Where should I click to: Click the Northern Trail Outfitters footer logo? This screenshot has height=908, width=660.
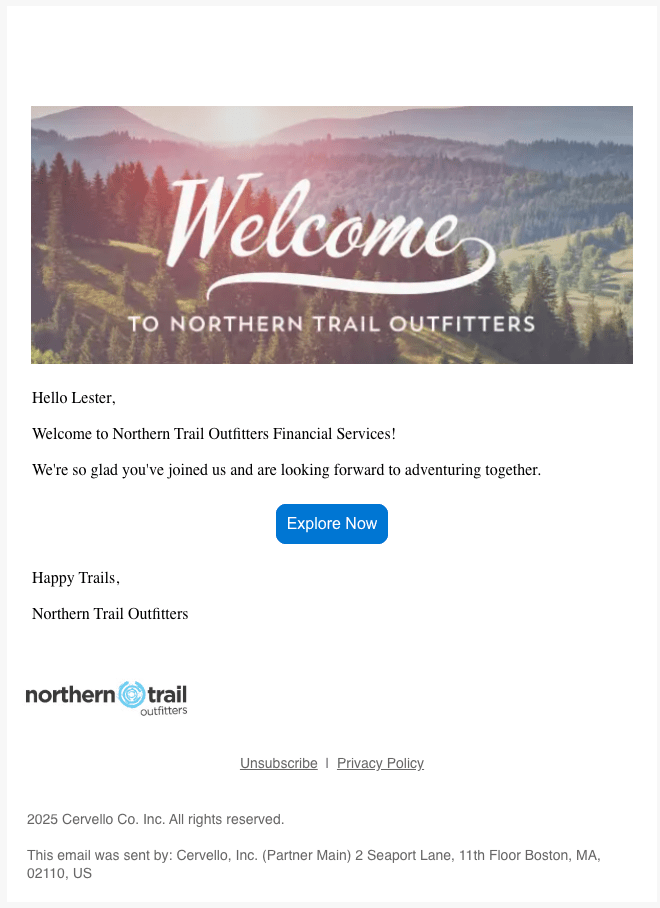(106, 697)
